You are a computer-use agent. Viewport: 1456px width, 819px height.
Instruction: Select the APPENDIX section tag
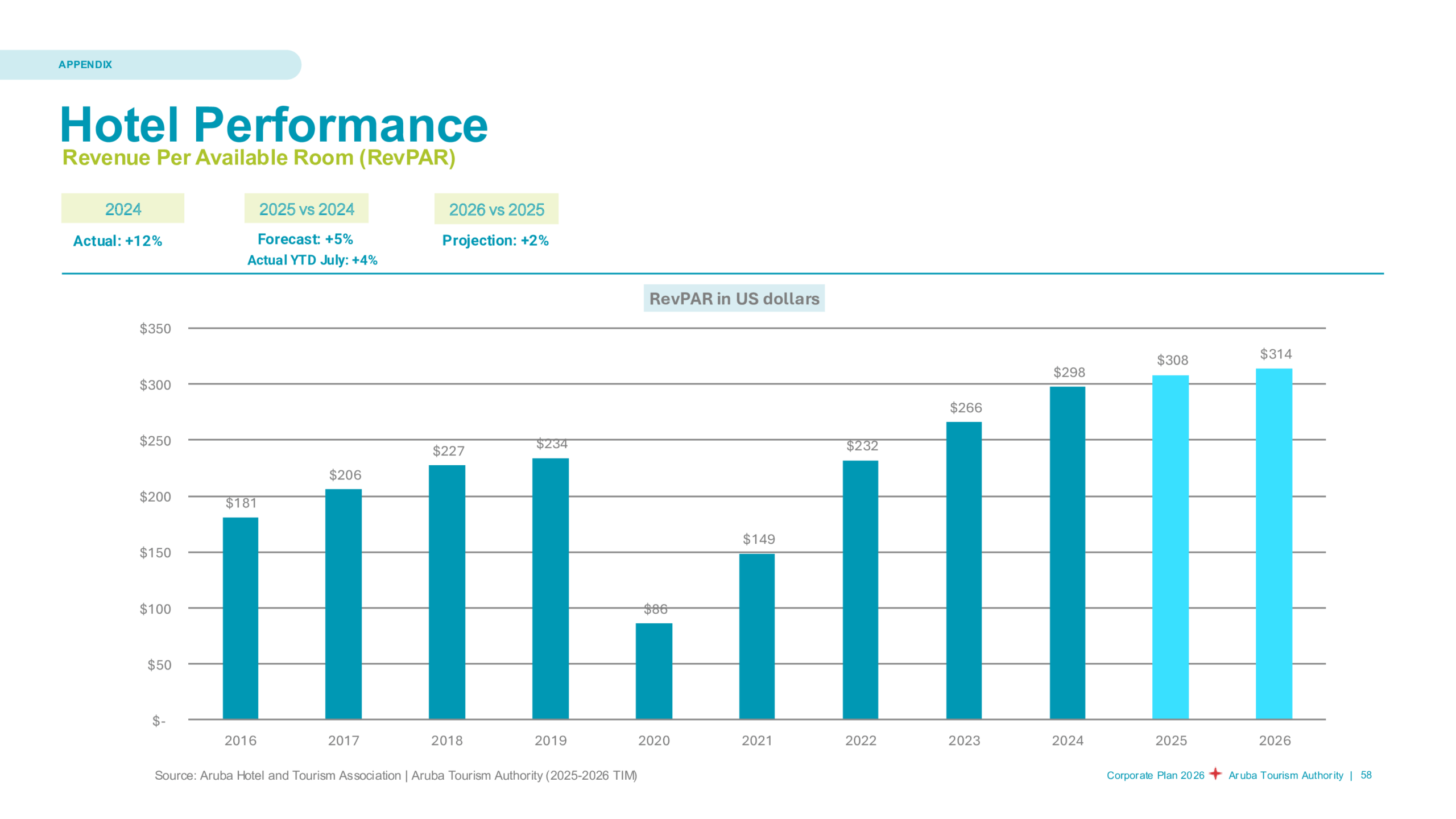point(85,64)
